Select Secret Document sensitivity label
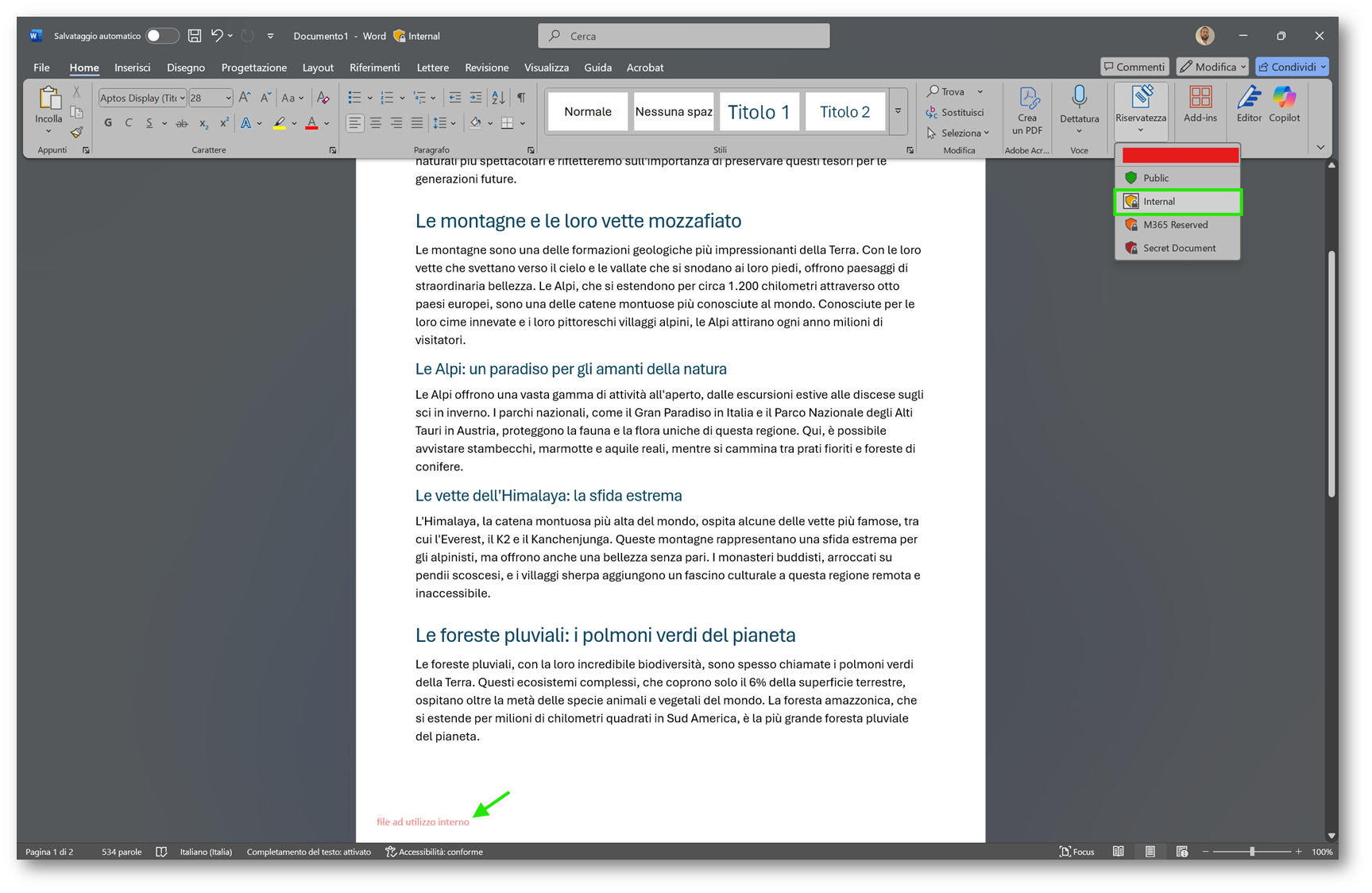The image size is (1372, 893). coord(1177,248)
